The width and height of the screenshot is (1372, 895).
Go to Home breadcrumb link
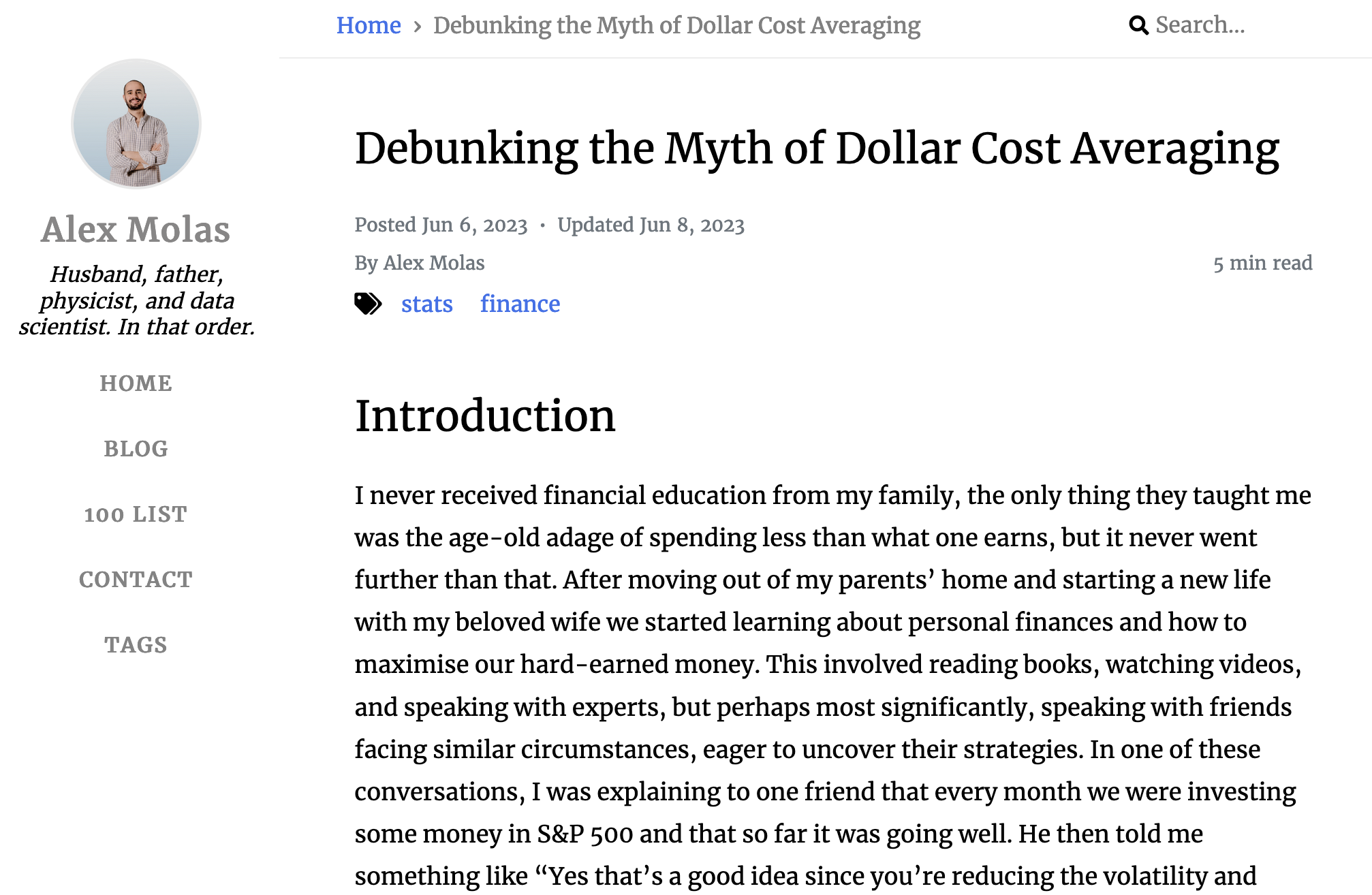click(369, 25)
